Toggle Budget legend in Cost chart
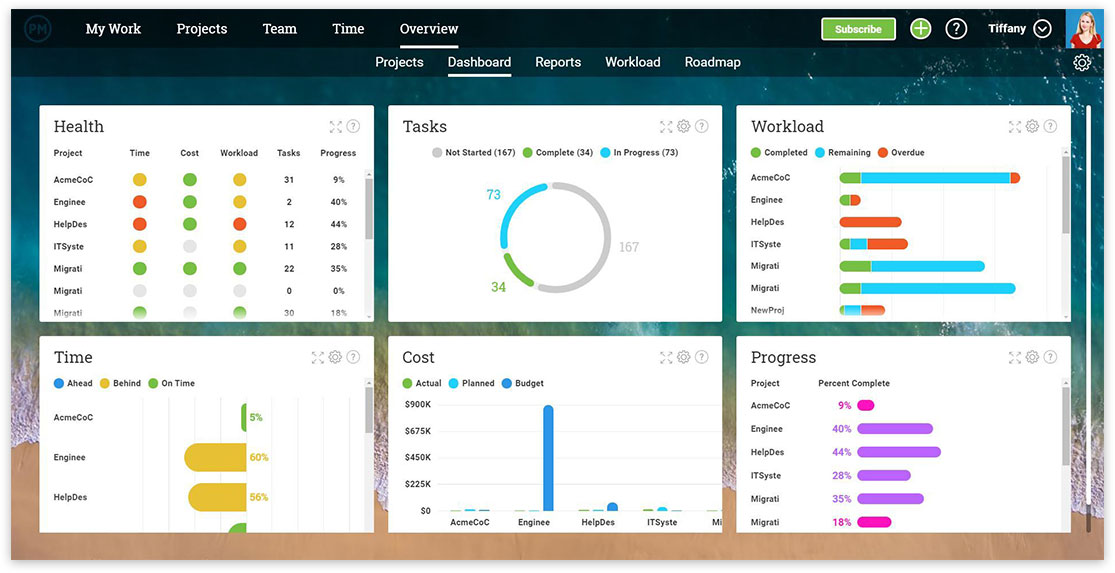The width and height of the screenshot is (1115, 573). [523, 383]
